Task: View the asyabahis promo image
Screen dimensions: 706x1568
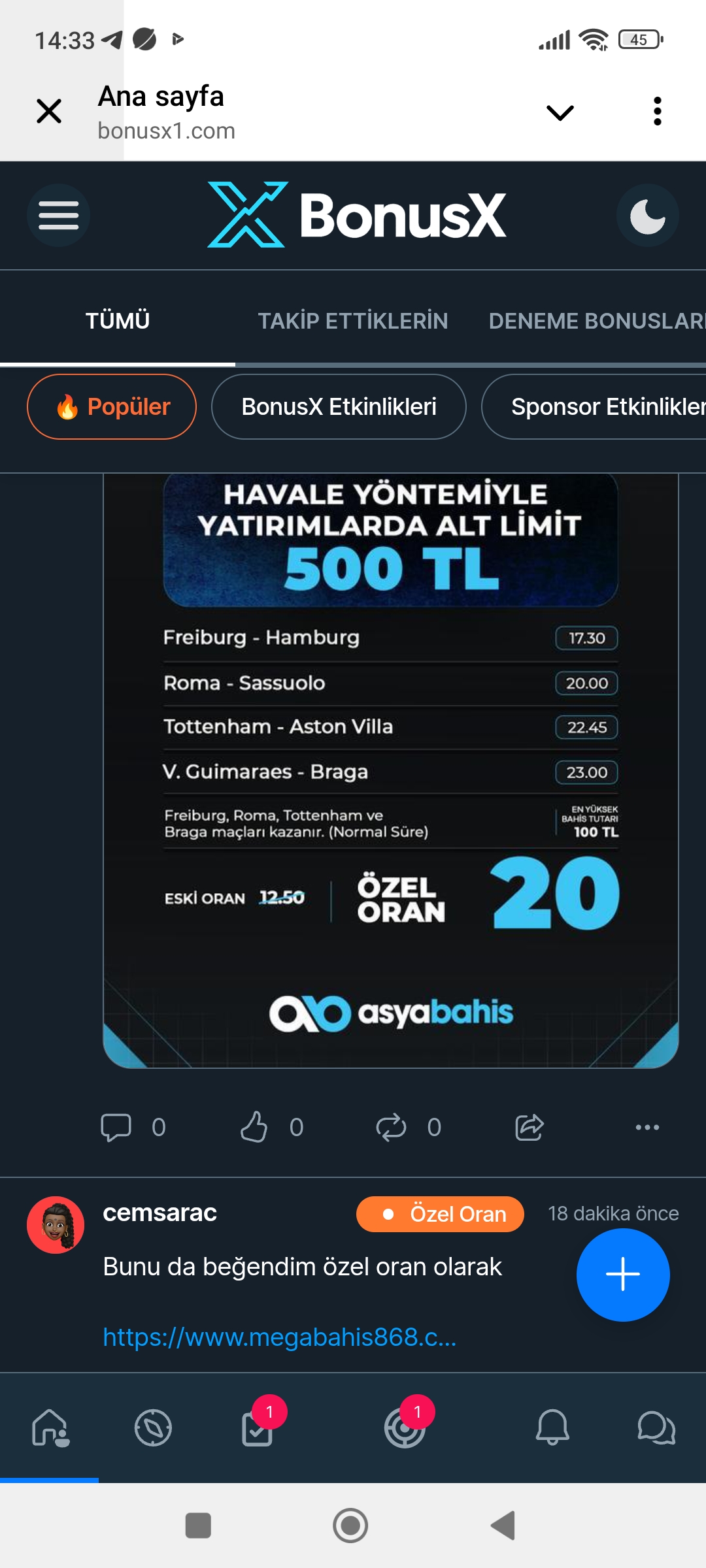Action: coord(390,771)
